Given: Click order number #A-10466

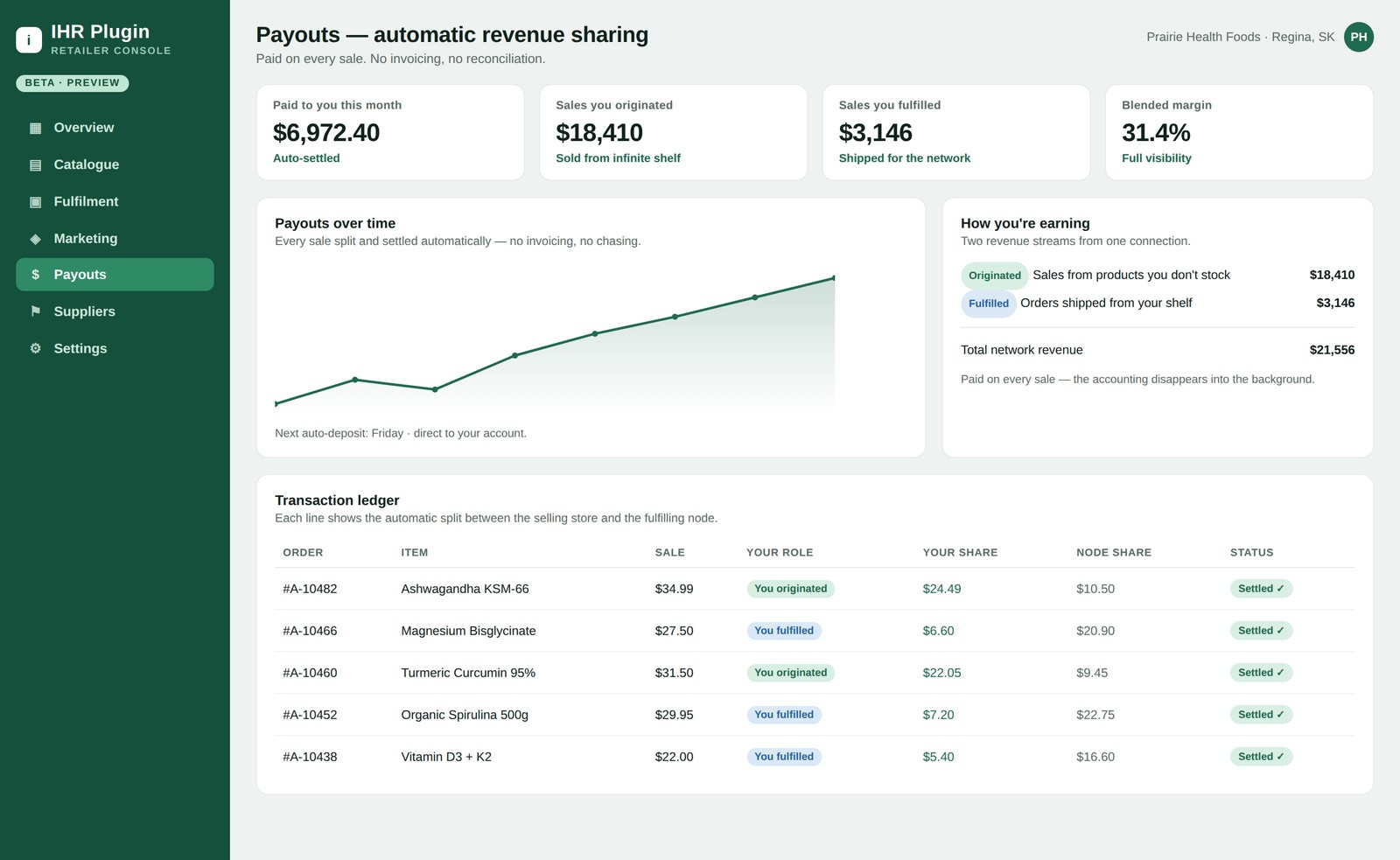Looking at the screenshot, I should click(x=310, y=631).
